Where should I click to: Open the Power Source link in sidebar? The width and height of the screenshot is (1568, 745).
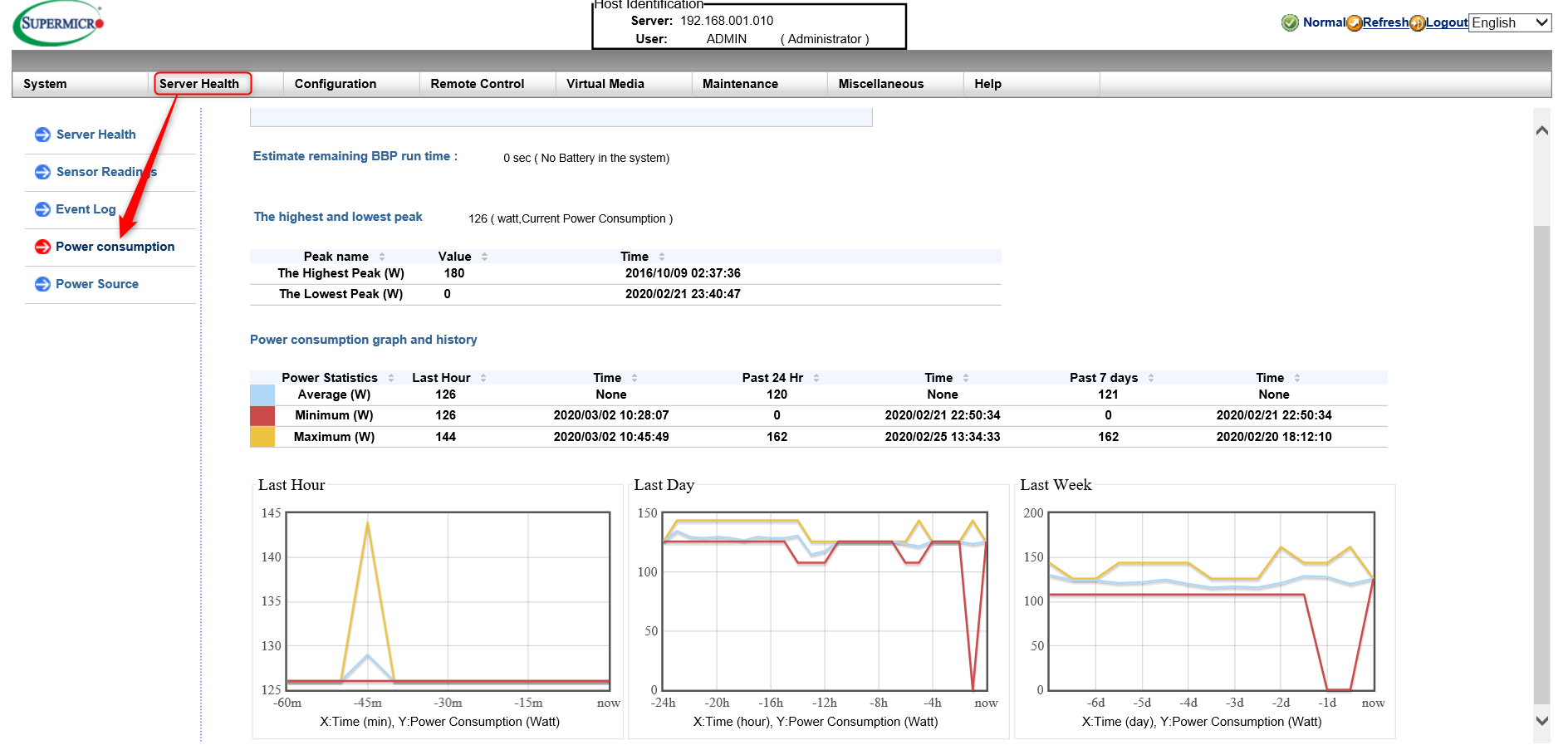pyautogui.click(x=97, y=284)
